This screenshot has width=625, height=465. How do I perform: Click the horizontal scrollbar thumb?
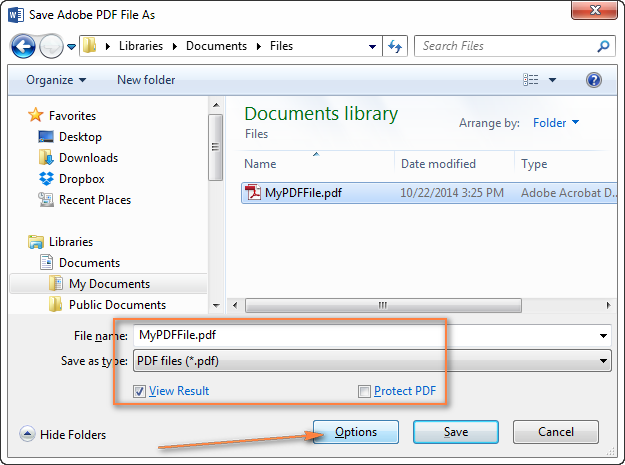click(383, 306)
